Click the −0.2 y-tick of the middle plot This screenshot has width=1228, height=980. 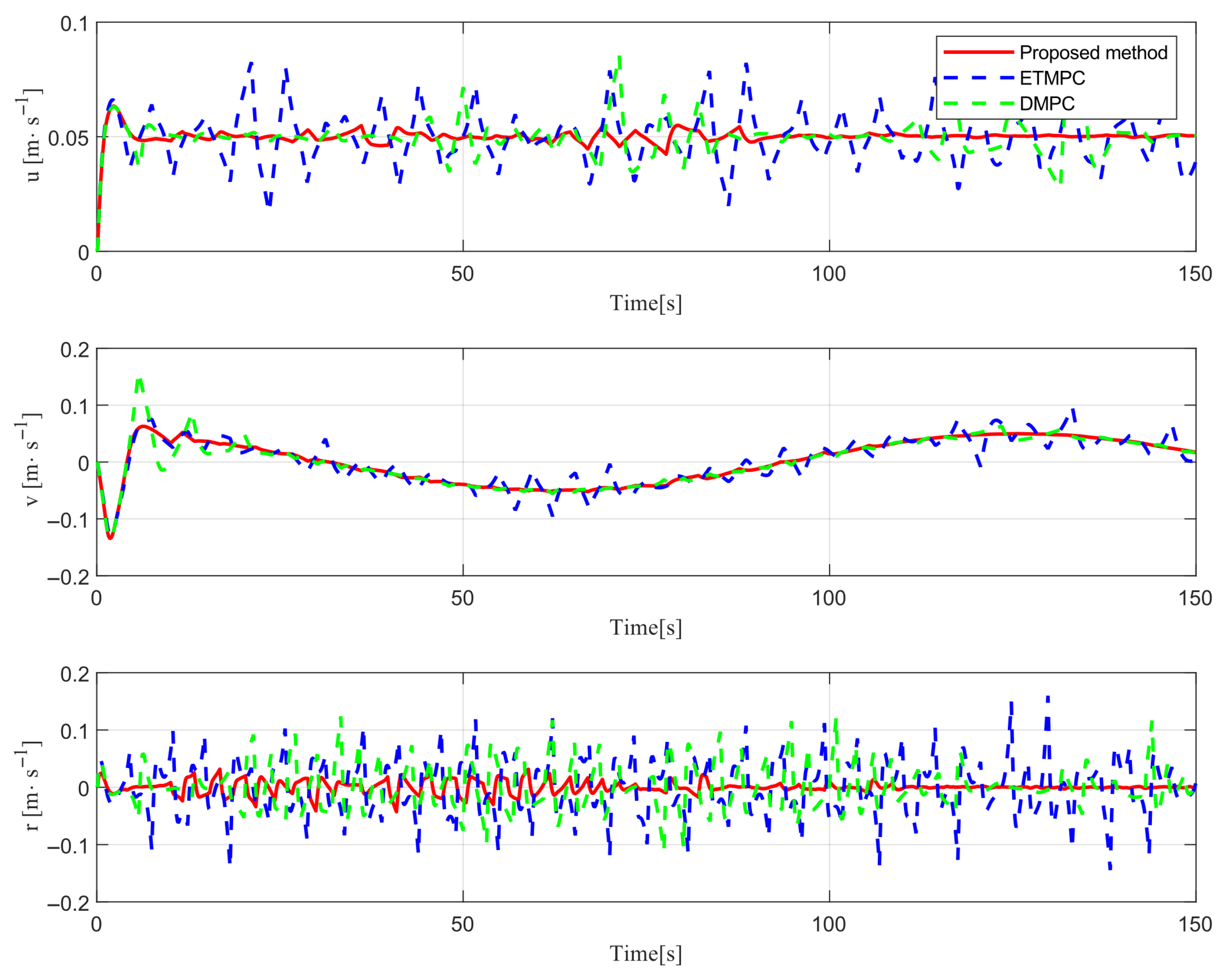coord(68,577)
